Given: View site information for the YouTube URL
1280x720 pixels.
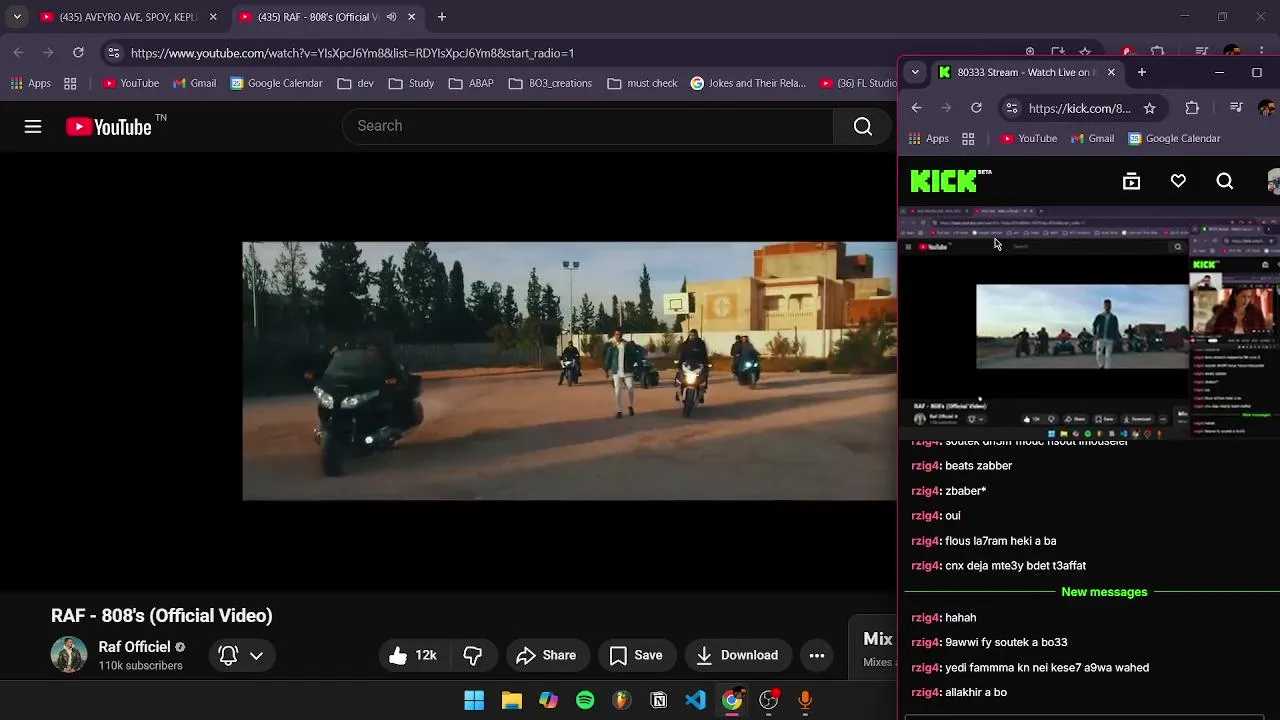Looking at the screenshot, I should click(x=114, y=53).
